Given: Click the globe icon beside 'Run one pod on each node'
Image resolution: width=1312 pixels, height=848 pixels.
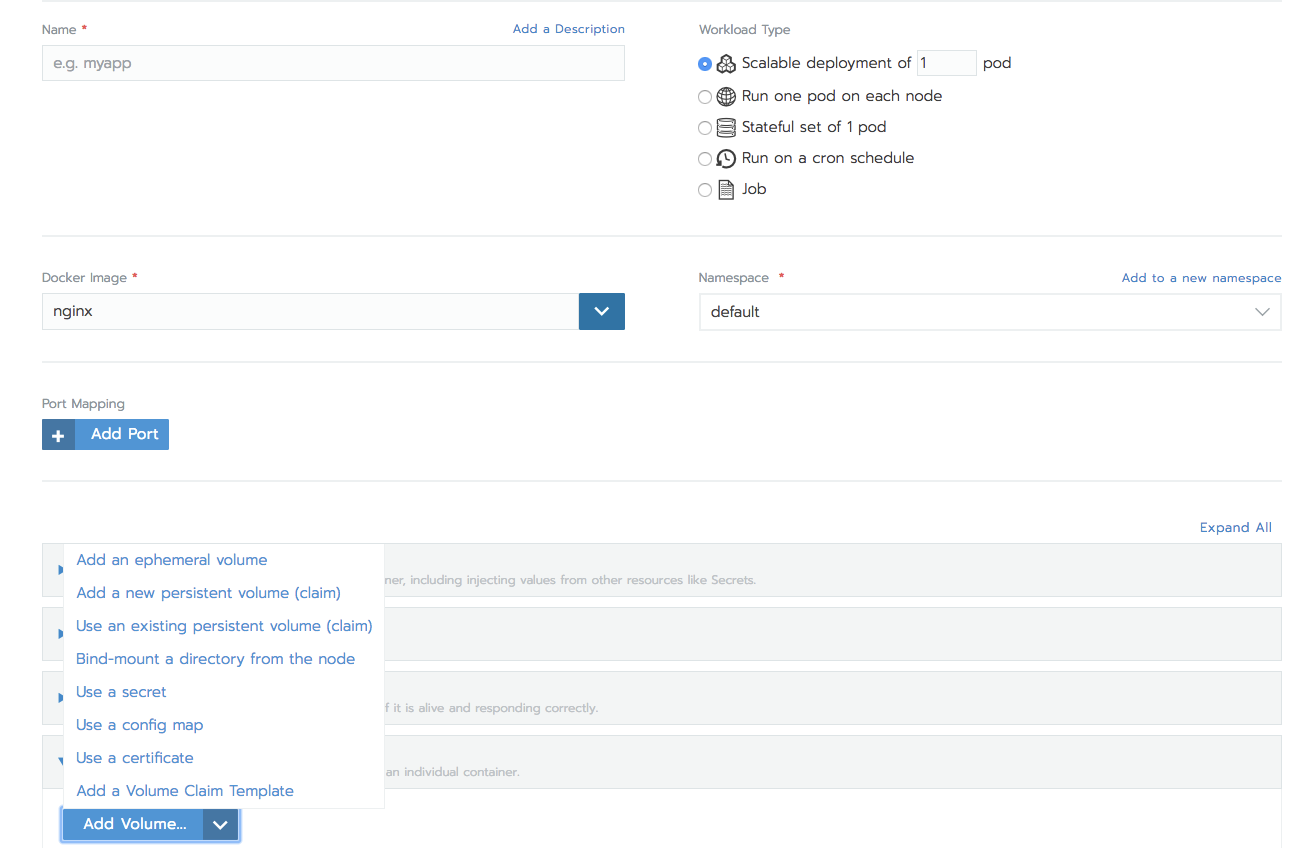Looking at the screenshot, I should pyautogui.click(x=725, y=96).
